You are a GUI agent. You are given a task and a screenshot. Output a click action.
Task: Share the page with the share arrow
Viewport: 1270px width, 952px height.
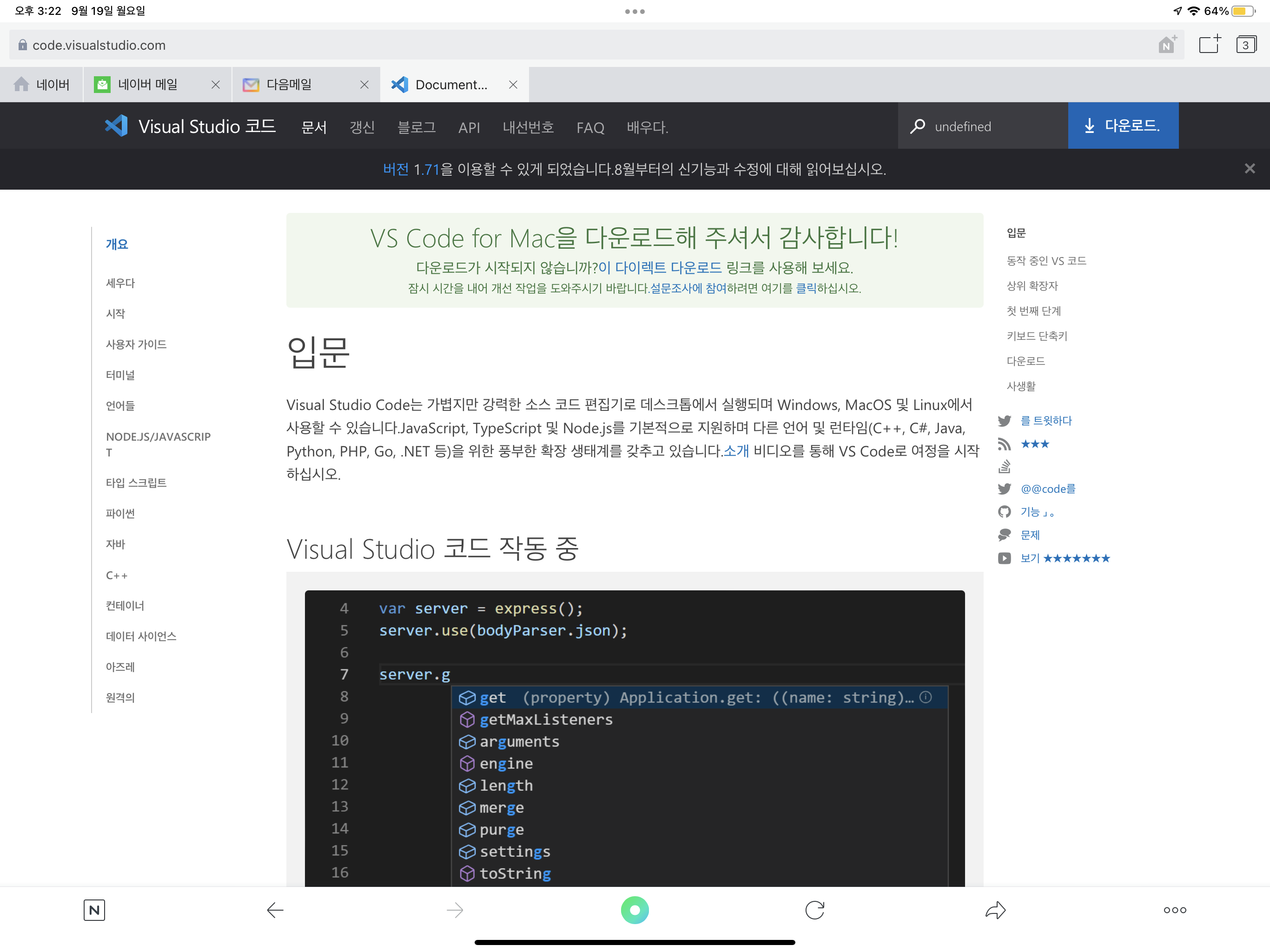click(x=995, y=910)
